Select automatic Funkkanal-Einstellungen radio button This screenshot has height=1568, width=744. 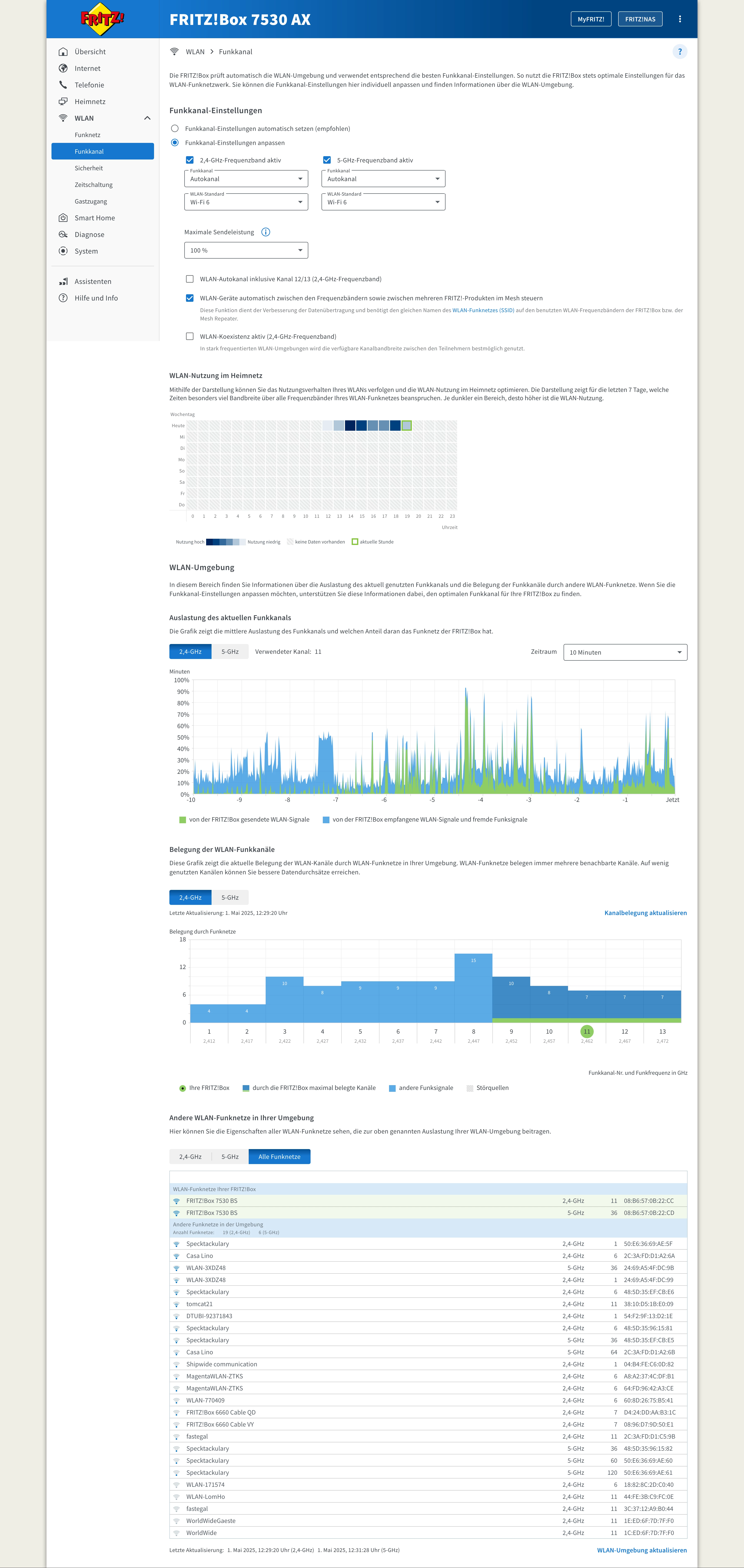175,128
